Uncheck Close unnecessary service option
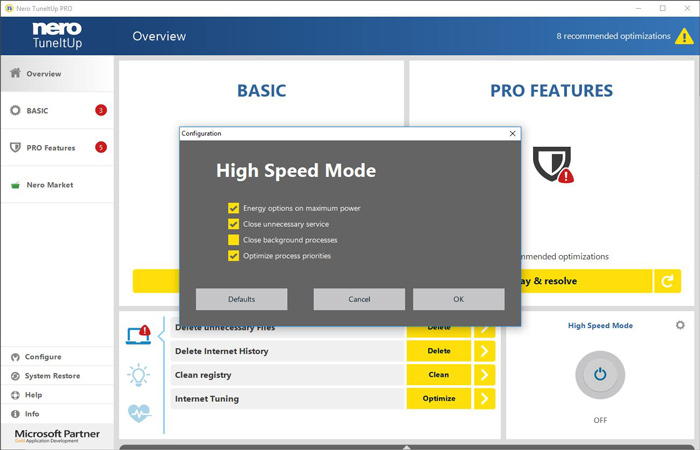This screenshot has width=700, height=450. (x=233, y=224)
